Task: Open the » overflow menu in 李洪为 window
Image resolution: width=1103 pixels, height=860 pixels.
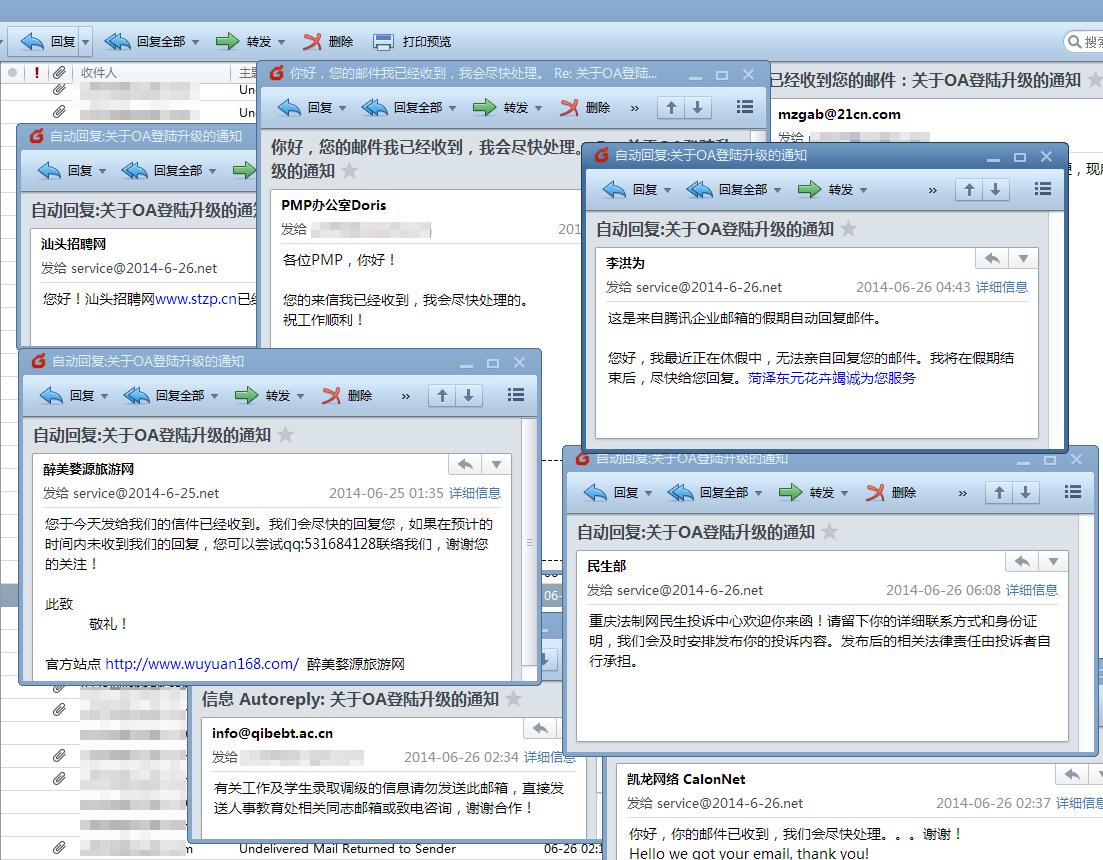Action: point(933,190)
